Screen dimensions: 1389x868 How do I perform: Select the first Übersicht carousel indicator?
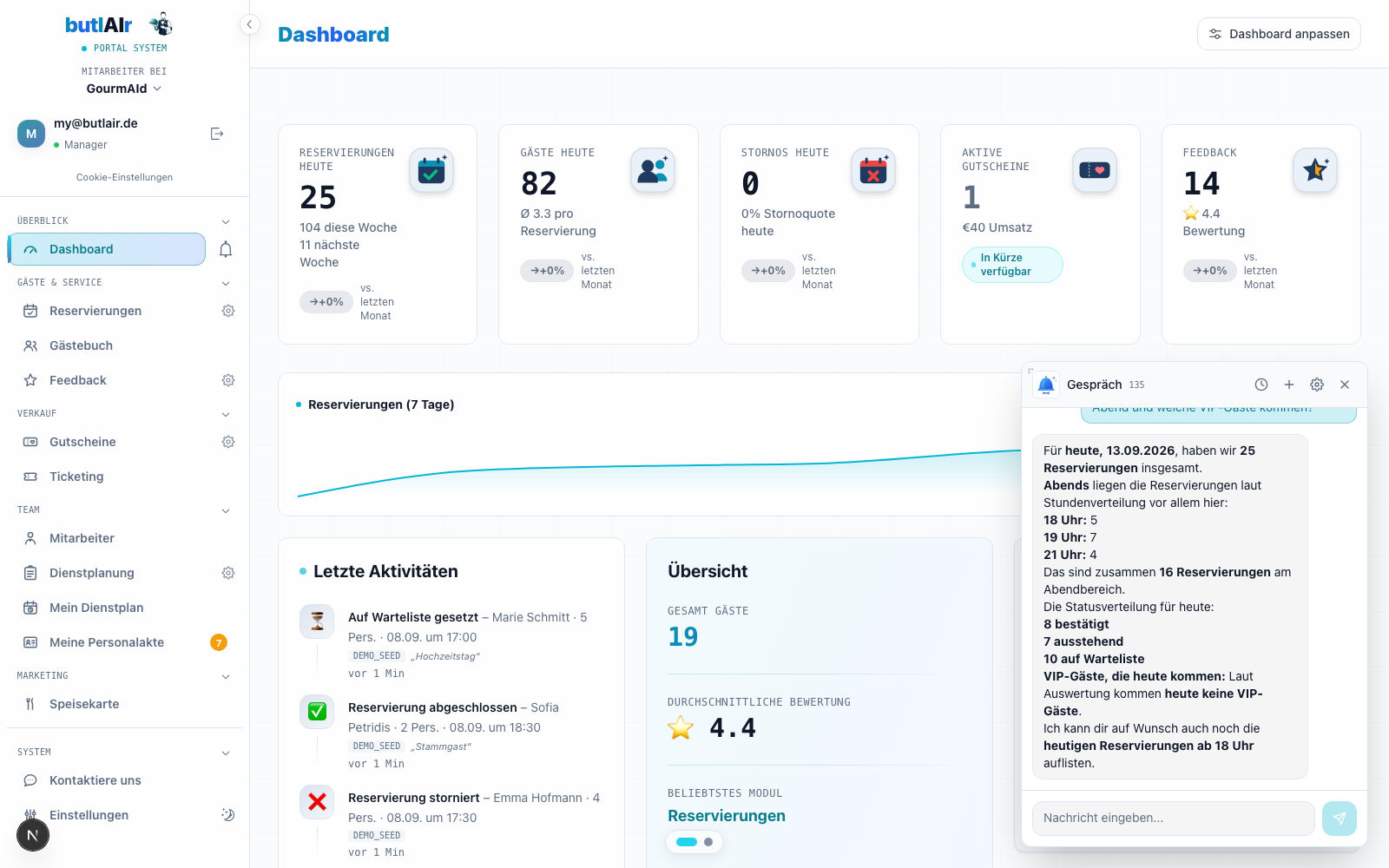pyautogui.click(x=687, y=842)
